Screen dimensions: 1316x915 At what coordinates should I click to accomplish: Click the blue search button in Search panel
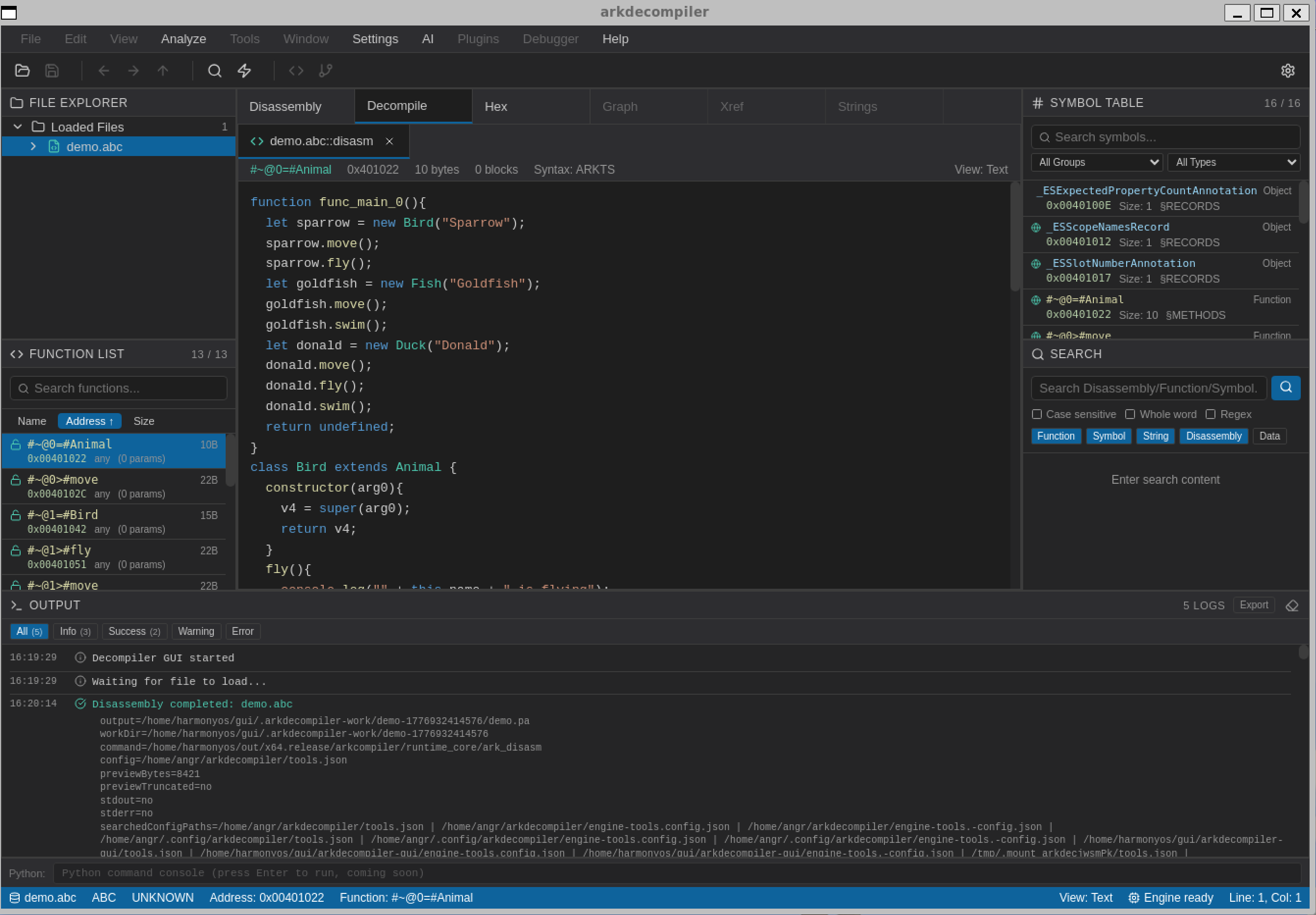[1285, 388]
